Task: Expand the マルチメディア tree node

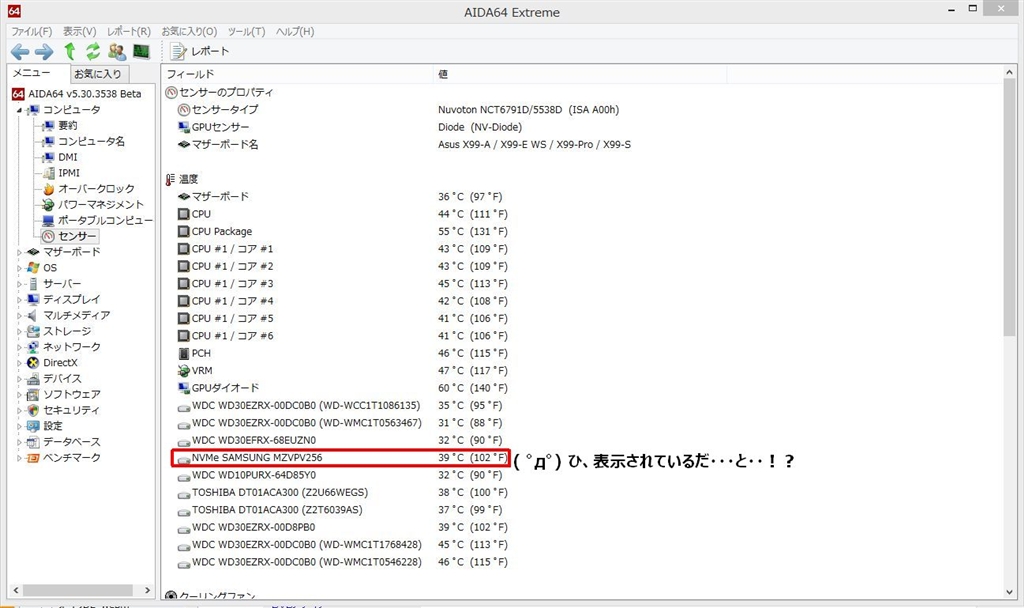Action: point(19,315)
